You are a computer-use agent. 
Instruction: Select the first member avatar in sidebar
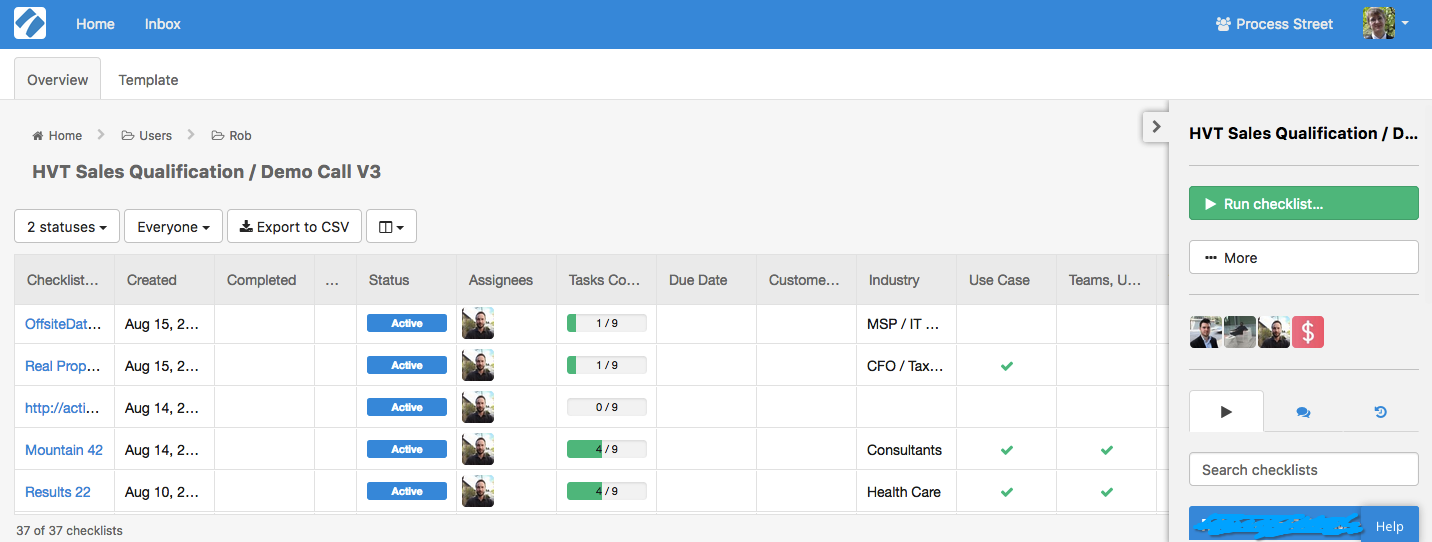click(x=1206, y=332)
